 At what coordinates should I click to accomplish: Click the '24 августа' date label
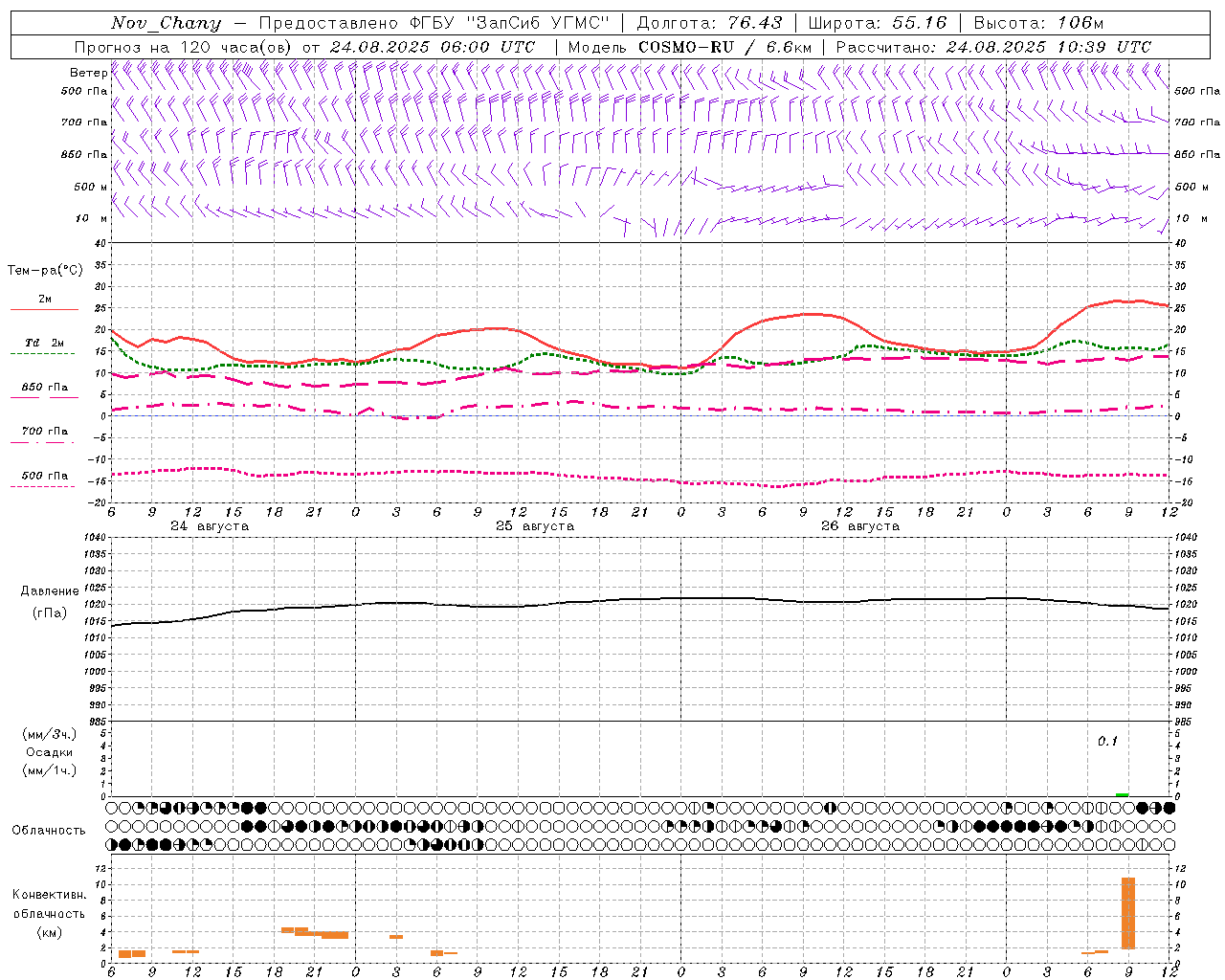click(210, 526)
